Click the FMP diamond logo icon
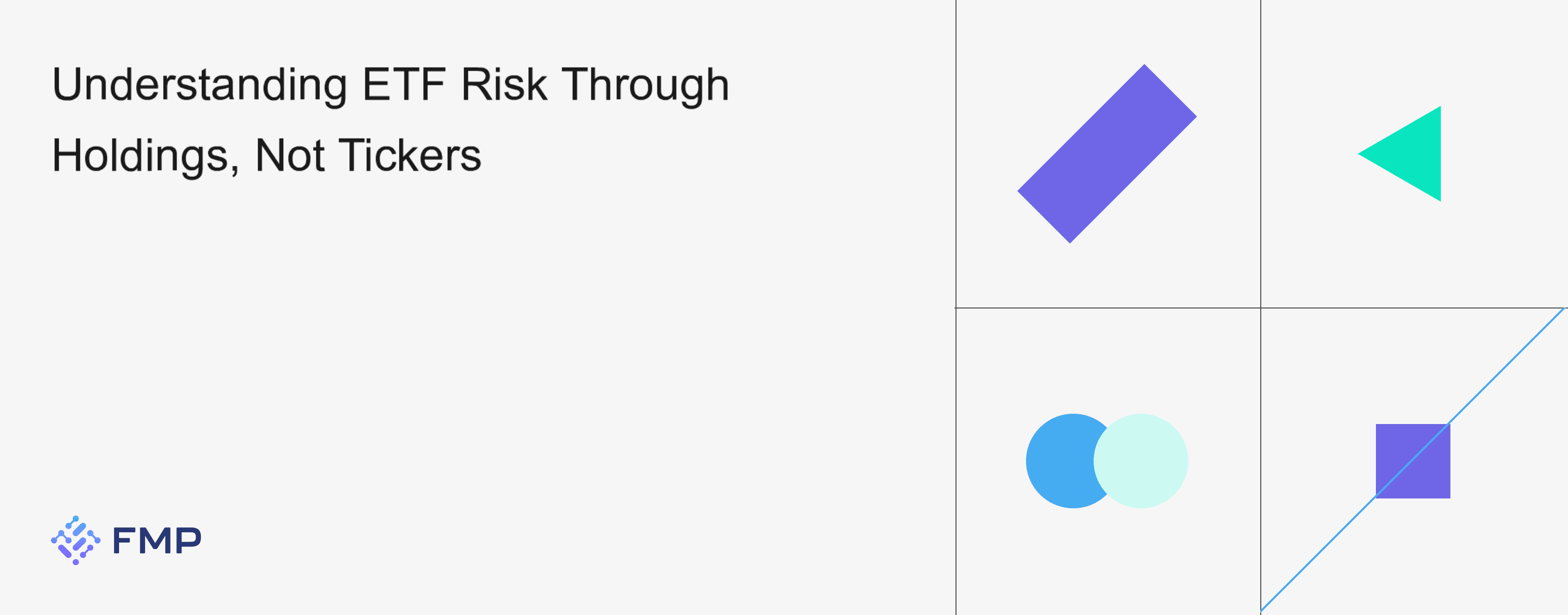The height and width of the screenshot is (615, 1568). [x=75, y=540]
